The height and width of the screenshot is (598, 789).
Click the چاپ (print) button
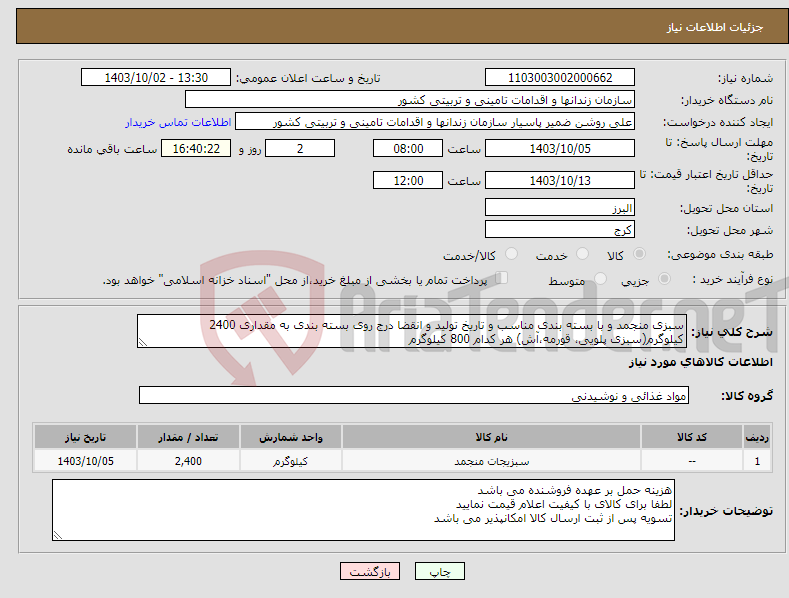tap(440, 571)
